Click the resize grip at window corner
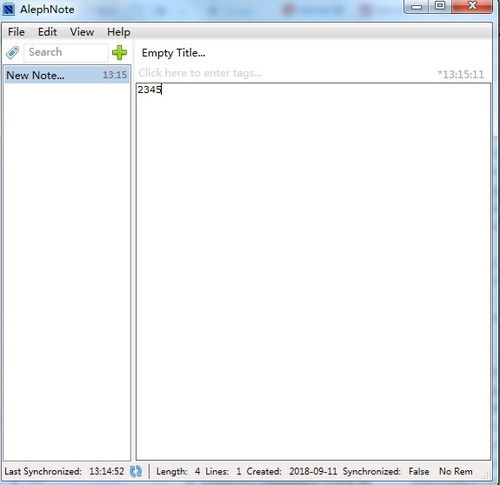This screenshot has height=485, width=500. 487,475
